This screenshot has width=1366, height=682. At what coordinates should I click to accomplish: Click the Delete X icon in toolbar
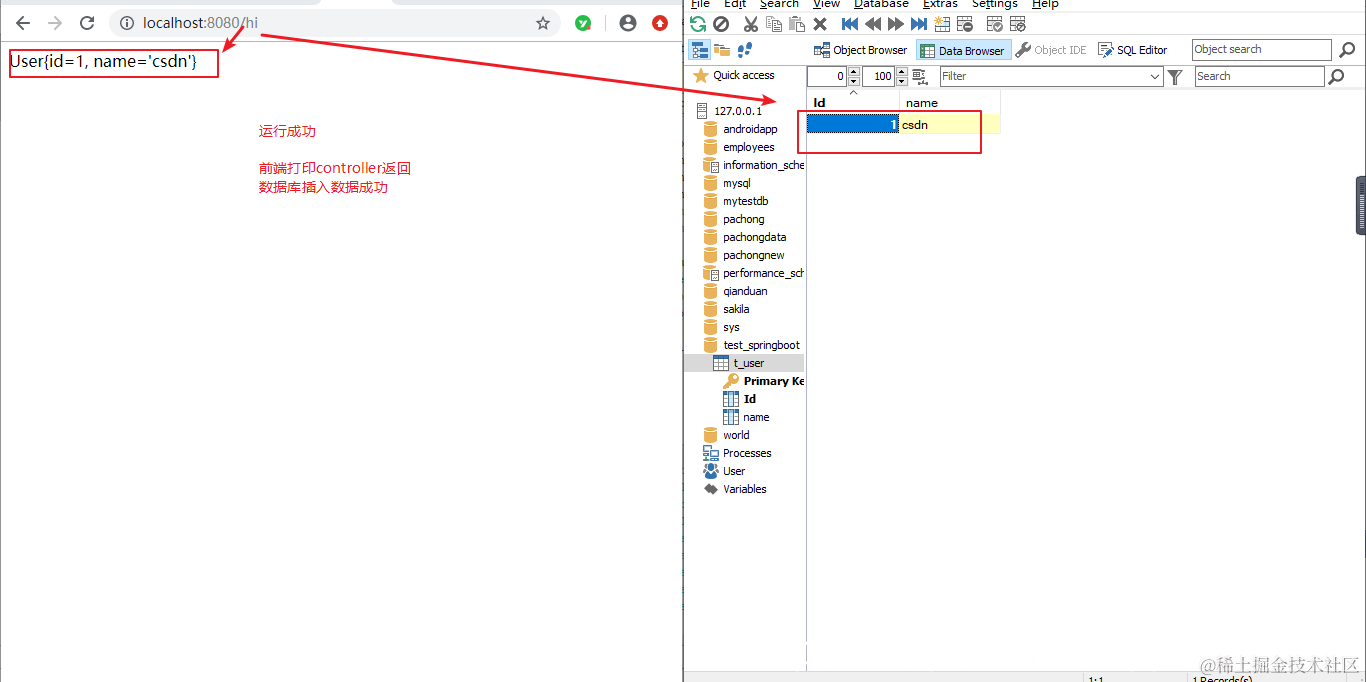(820, 24)
